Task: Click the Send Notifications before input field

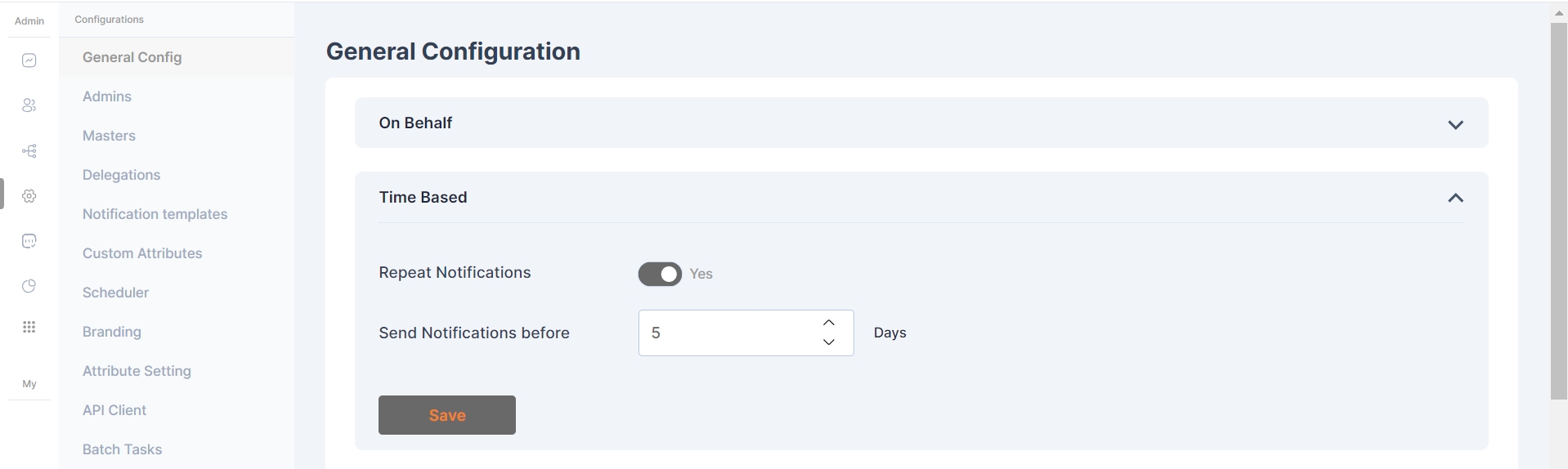Action: click(x=728, y=333)
